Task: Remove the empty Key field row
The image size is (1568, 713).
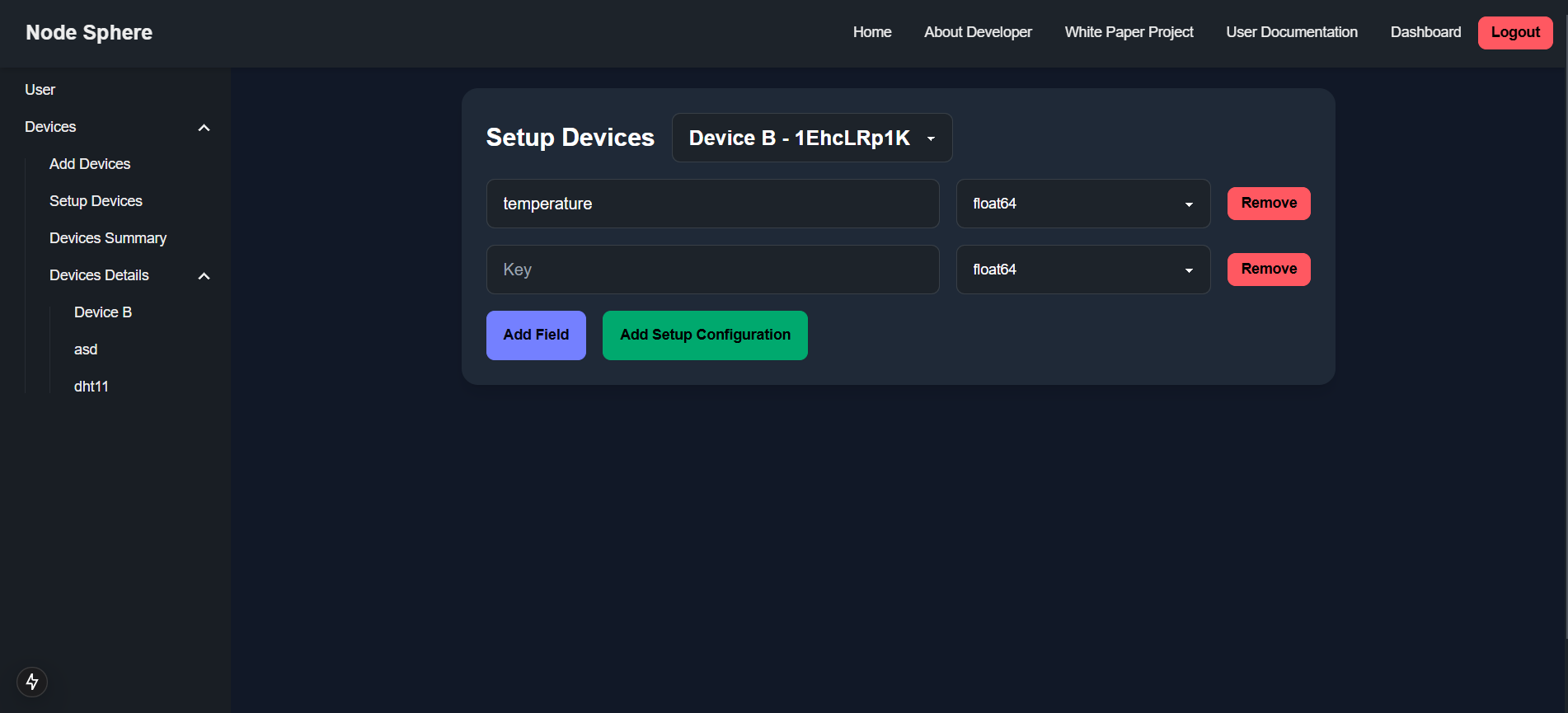Action: pos(1268,270)
